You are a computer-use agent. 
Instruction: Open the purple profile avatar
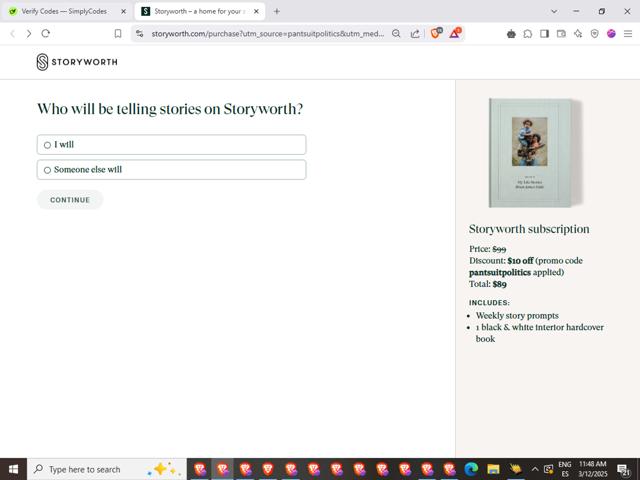(x=611, y=34)
